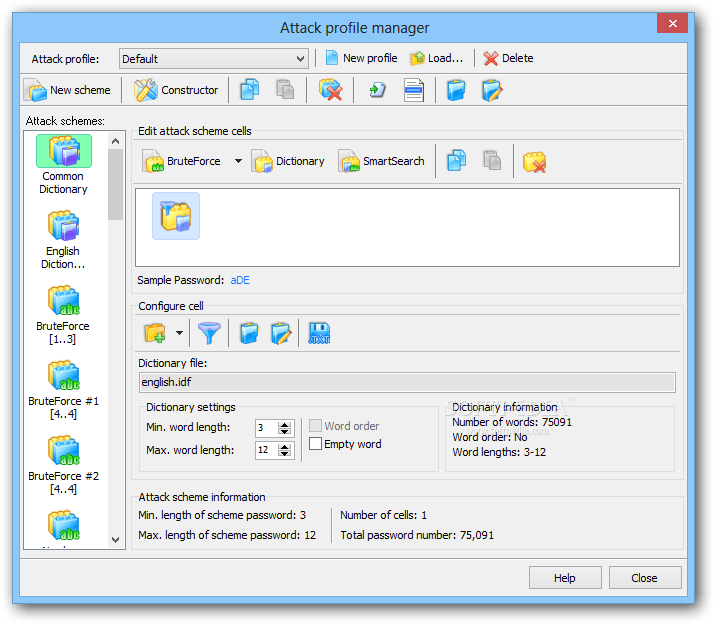Click the Max. word length input box
The image size is (715, 624).
[265, 450]
